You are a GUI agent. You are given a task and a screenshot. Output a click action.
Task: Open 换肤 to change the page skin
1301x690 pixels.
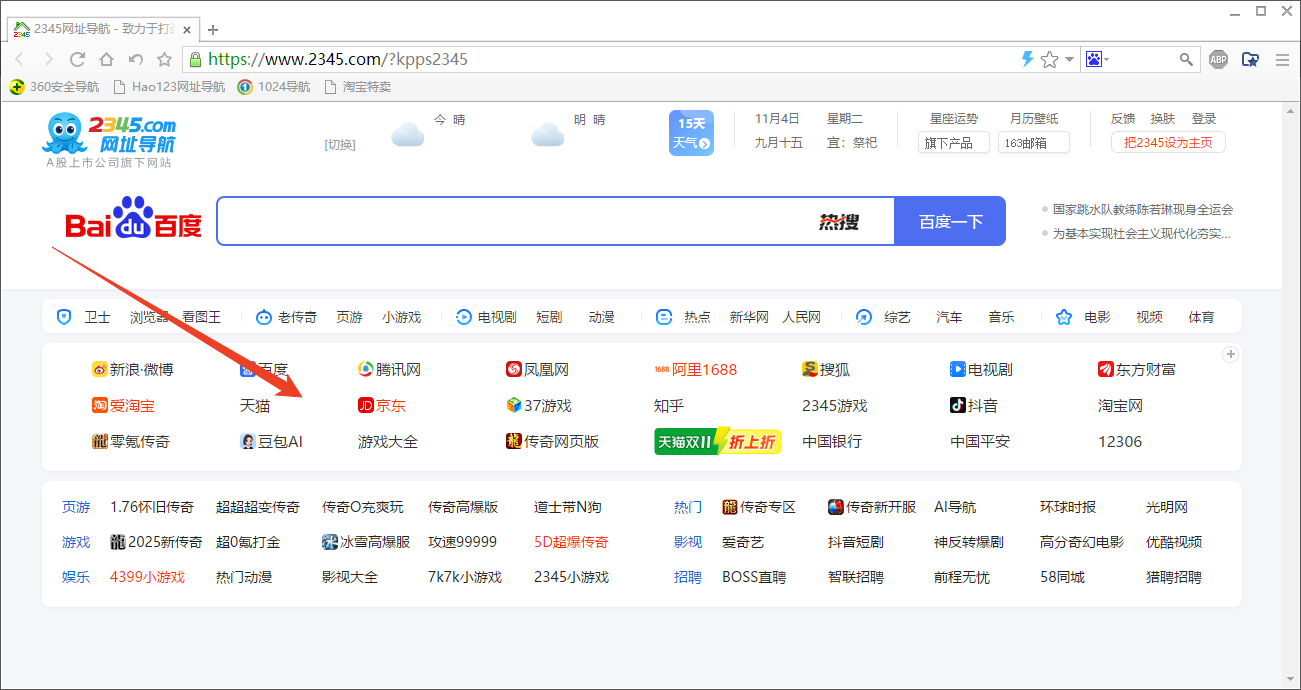pos(1162,118)
